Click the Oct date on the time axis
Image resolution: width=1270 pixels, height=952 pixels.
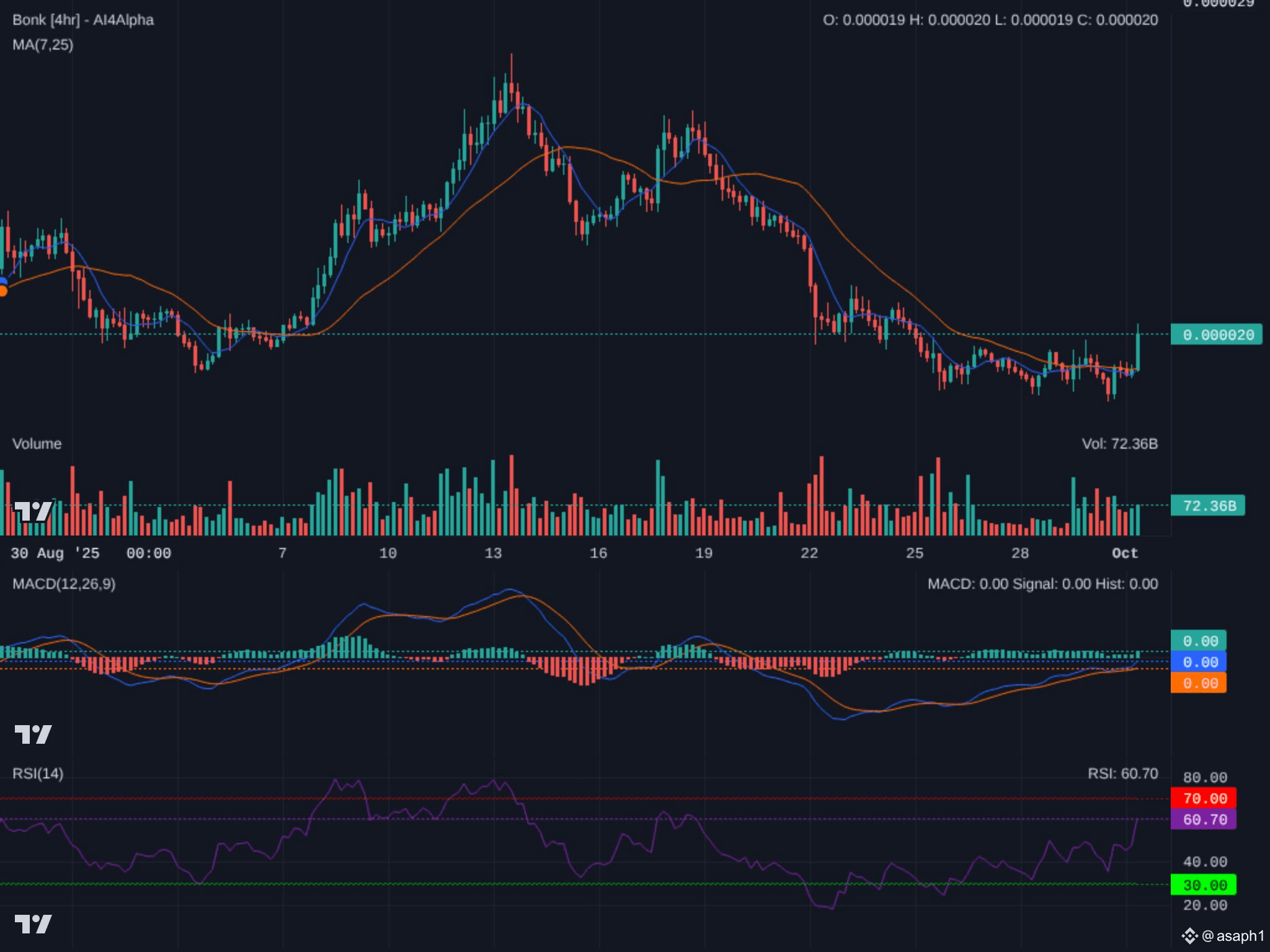tap(1124, 553)
